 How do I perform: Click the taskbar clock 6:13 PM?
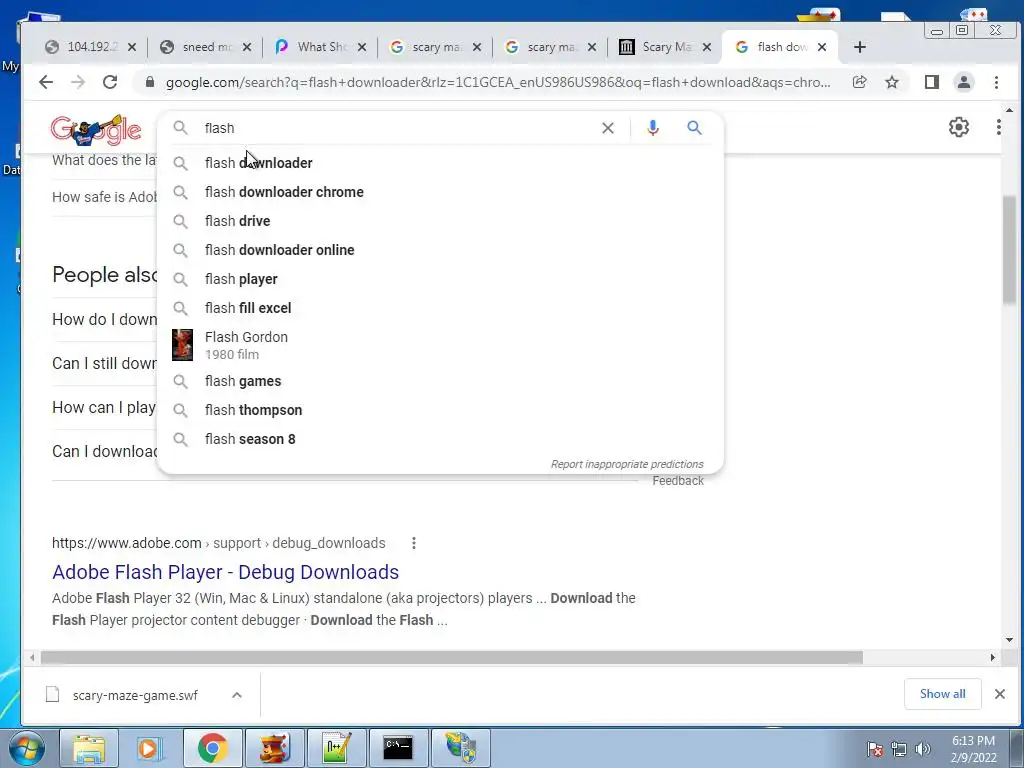pyautogui.click(x=973, y=748)
